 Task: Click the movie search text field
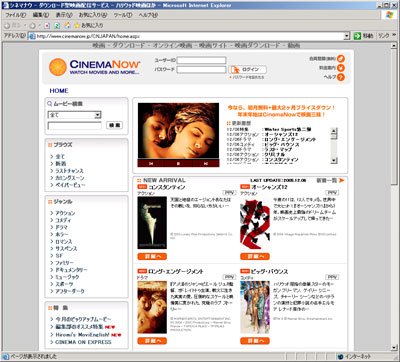tap(75, 126)
